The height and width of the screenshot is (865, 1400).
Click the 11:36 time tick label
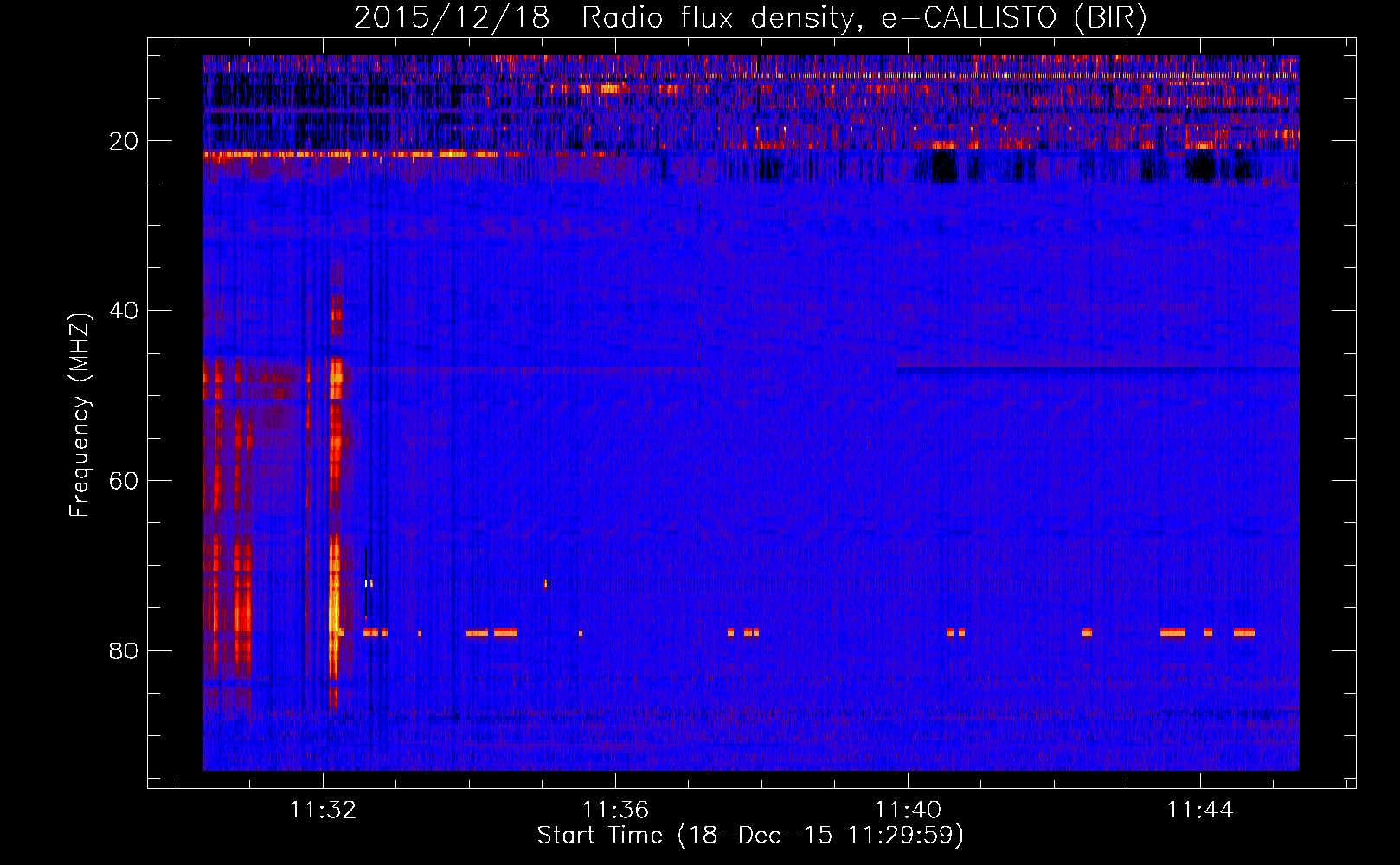point(615,810)
